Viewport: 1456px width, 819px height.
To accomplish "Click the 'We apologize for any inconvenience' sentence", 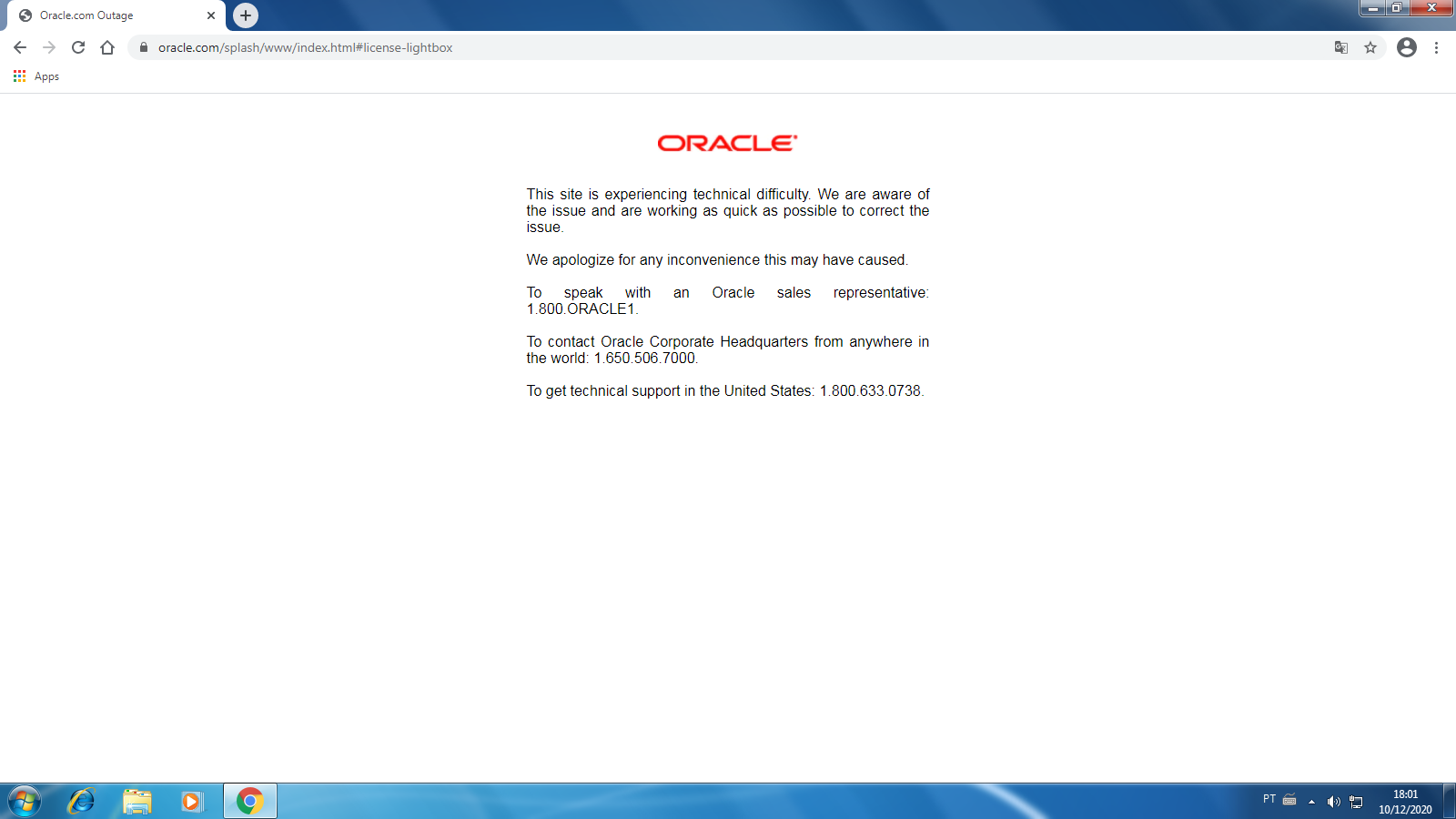I will point(717,260).
